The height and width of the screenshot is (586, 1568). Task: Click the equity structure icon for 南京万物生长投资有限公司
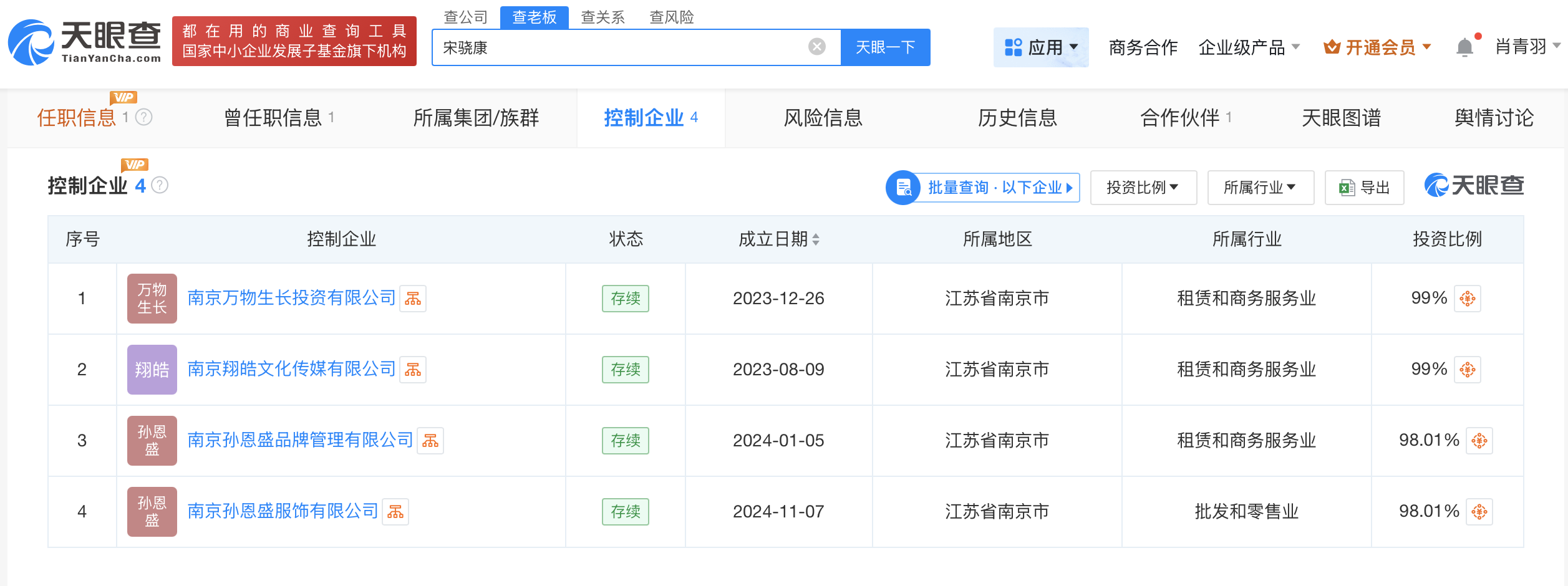(x=413, y=299)
